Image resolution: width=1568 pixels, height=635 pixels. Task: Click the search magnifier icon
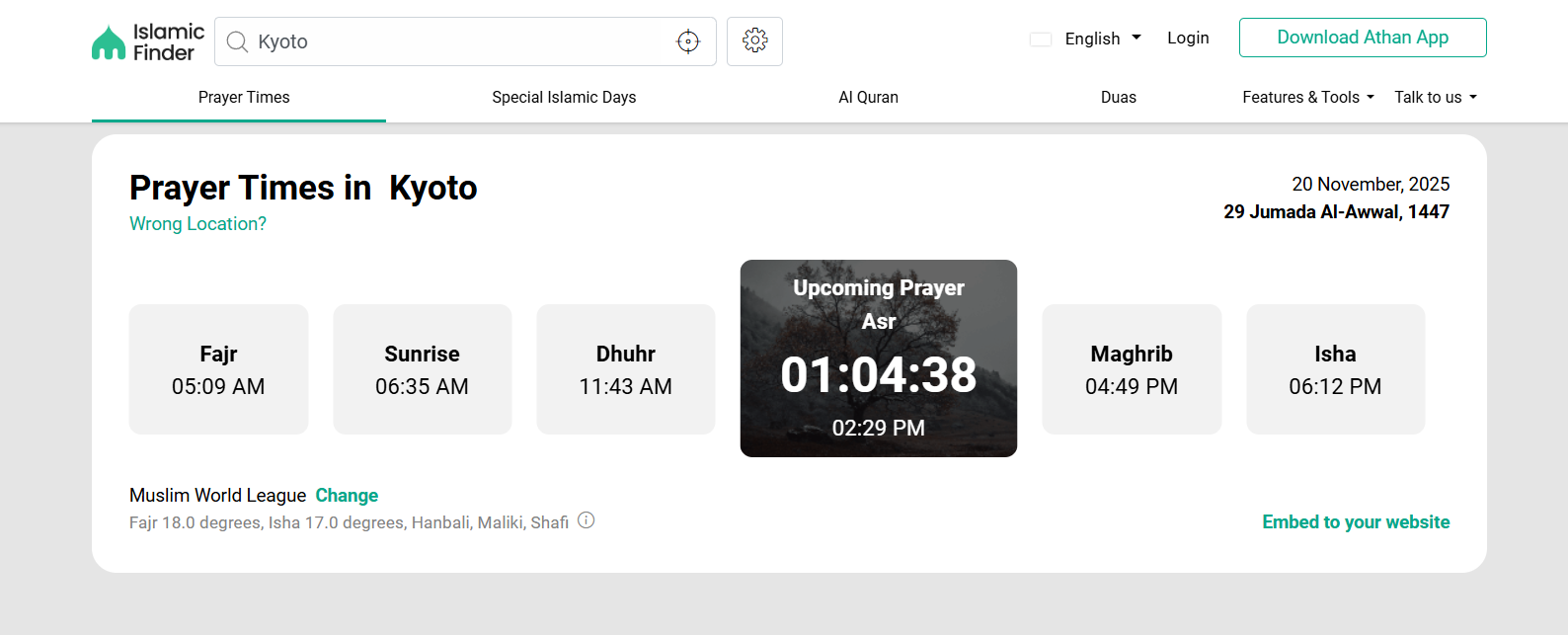237,41
